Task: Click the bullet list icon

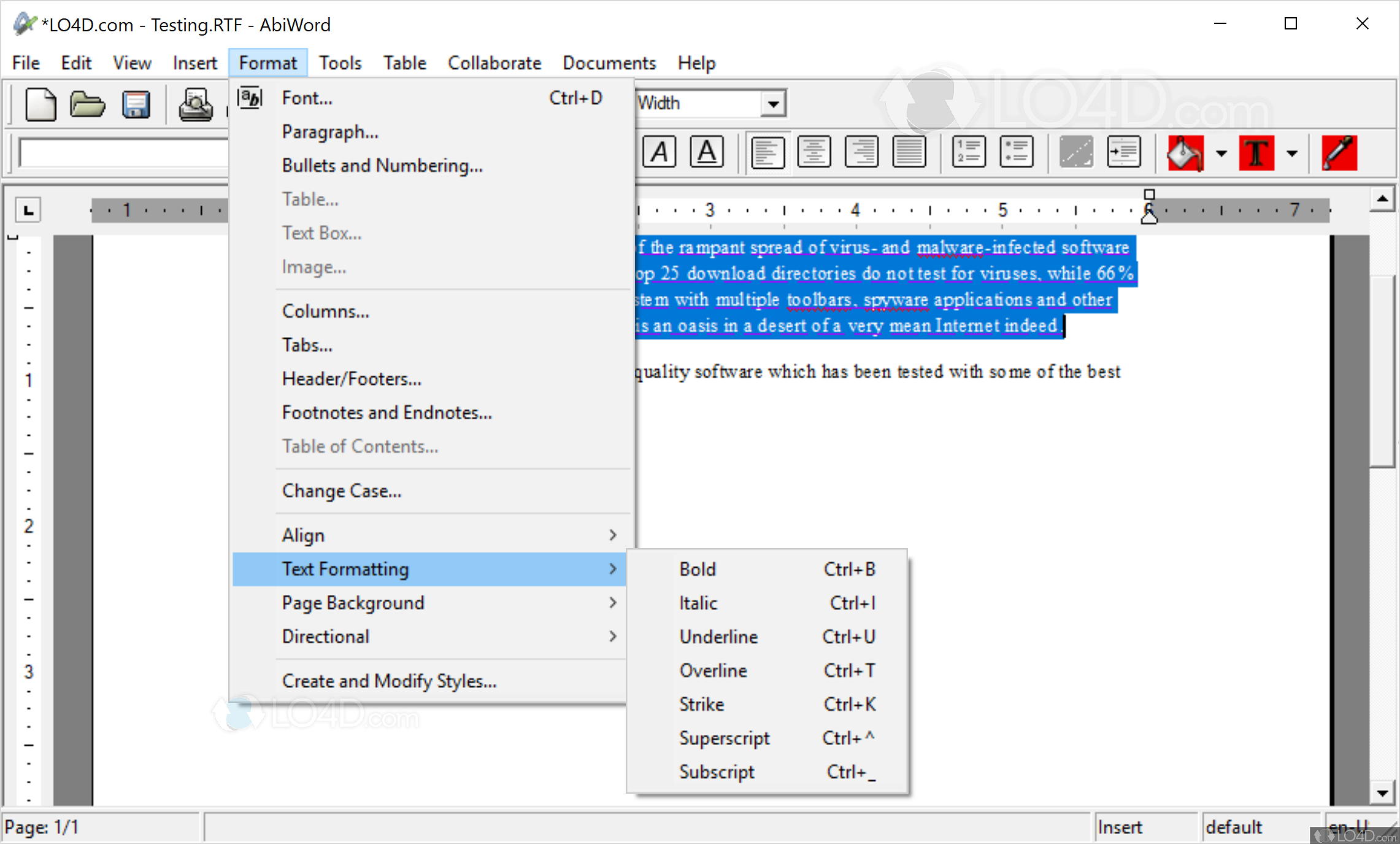Action: coord(1016,152)
